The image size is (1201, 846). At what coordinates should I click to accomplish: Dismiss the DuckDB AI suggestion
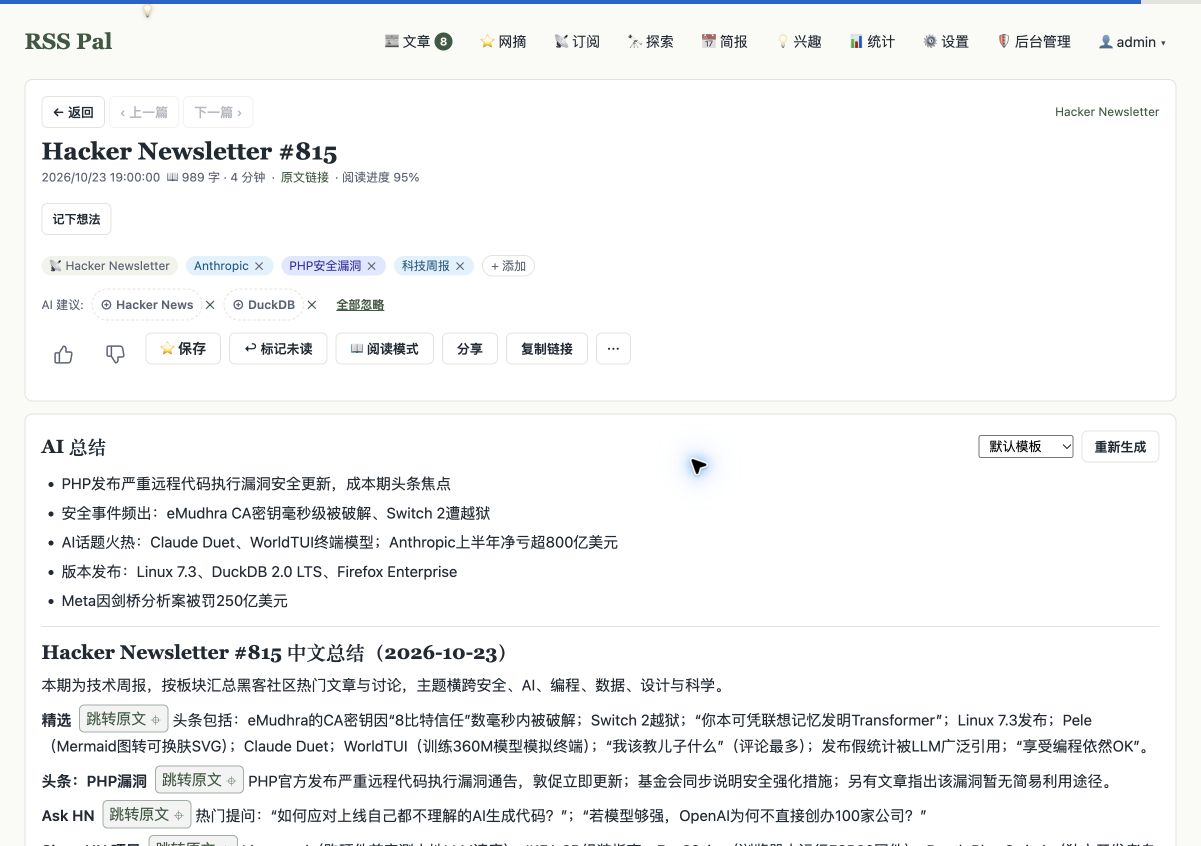click(x=312, y=305)
